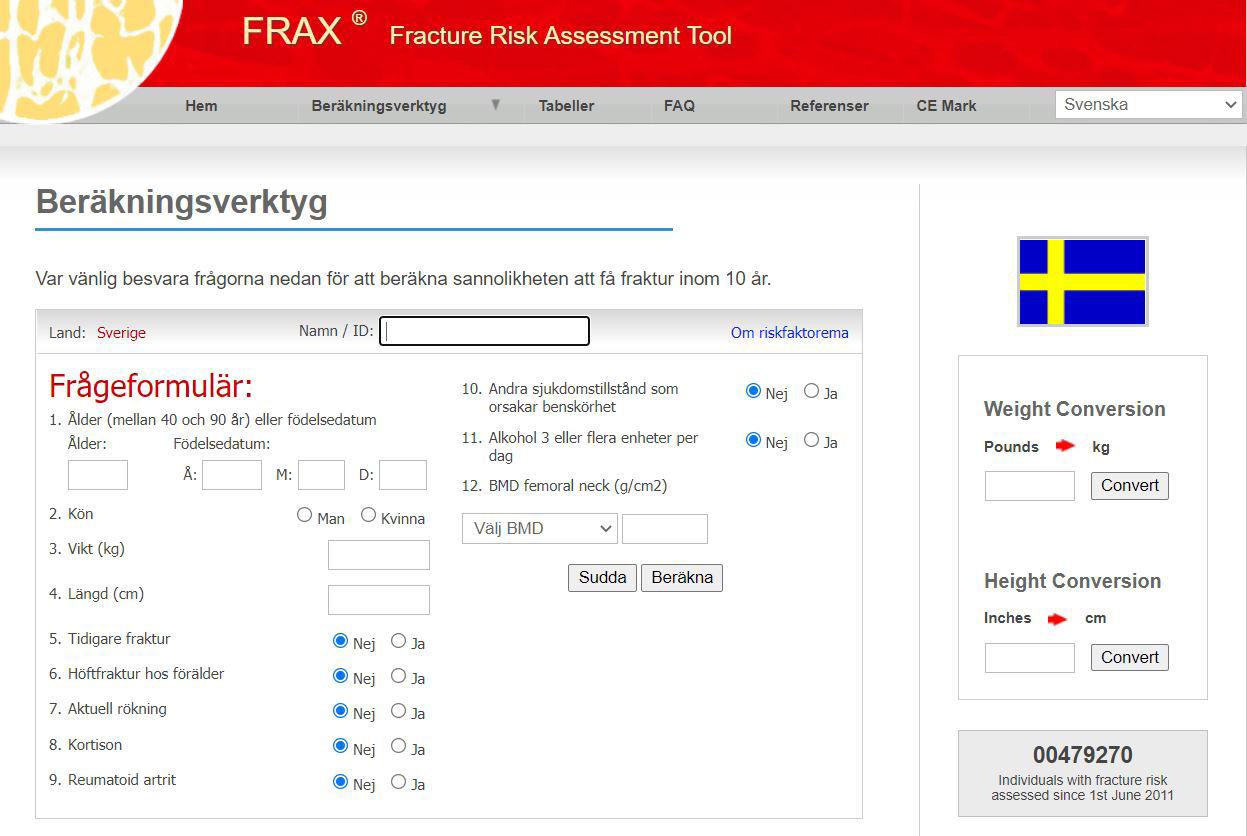Click the Swedish flag image
The width and height of the screenshot is (1247, 836).
(1082, 281)
